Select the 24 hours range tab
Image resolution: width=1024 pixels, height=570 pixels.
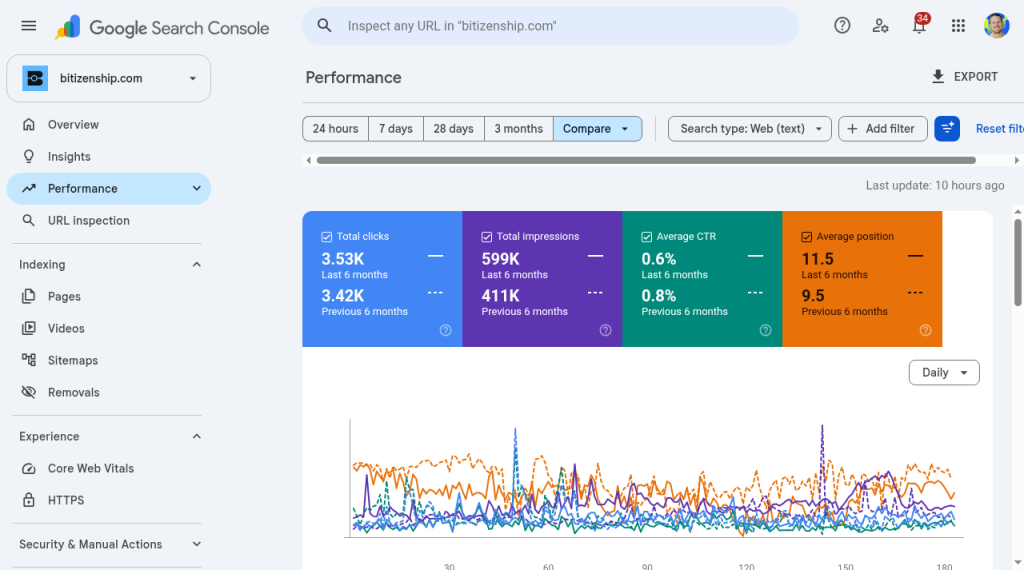coord(335,129)
